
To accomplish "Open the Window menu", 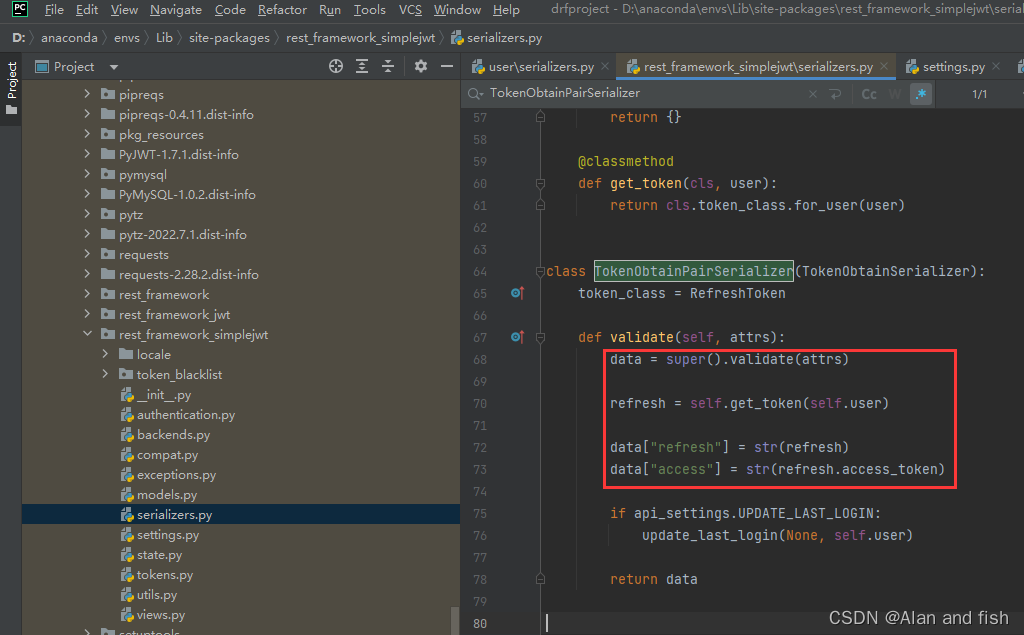I will pos(457,10).
